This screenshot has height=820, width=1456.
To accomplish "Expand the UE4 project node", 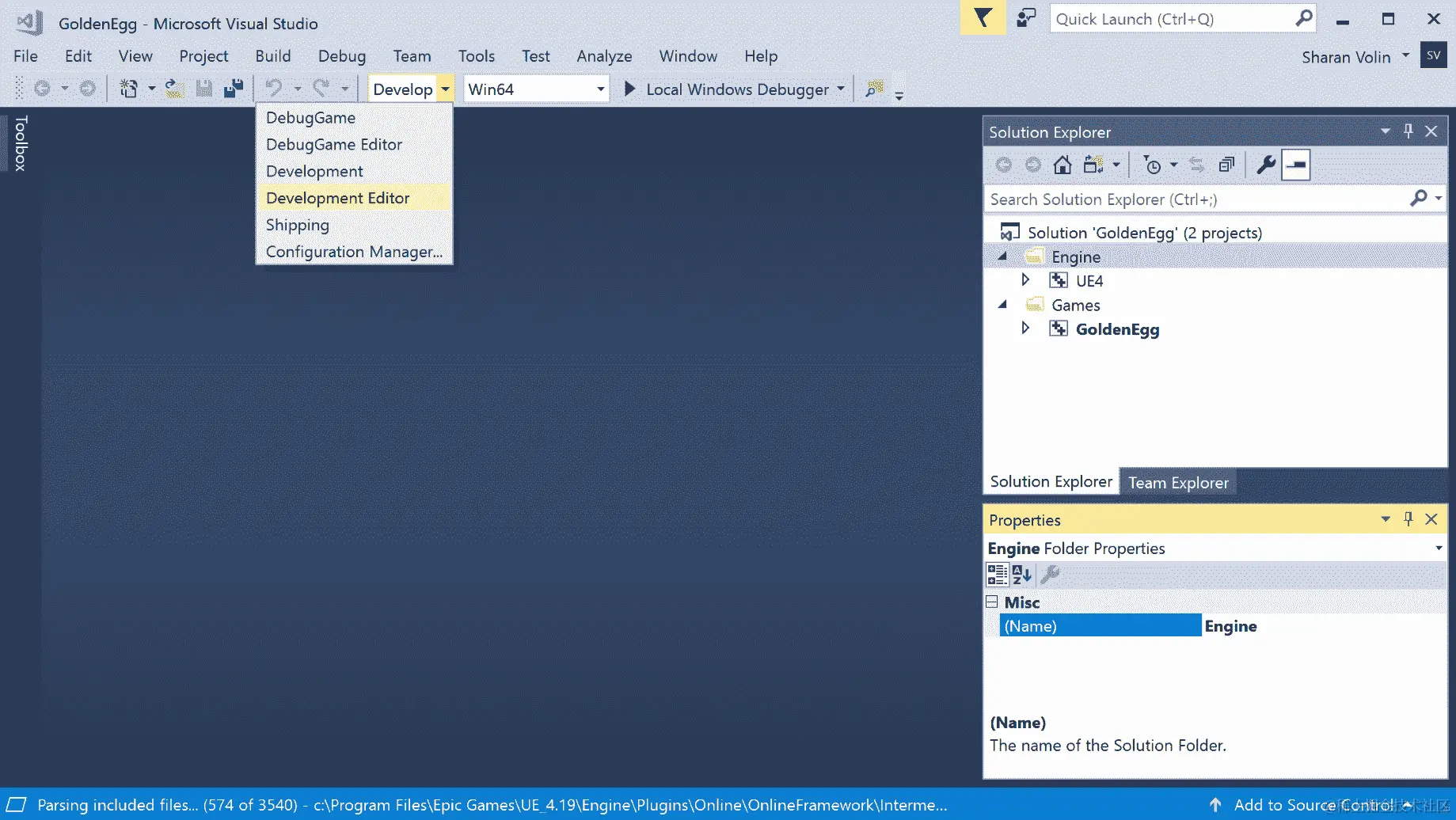I will coord(1025,280).
